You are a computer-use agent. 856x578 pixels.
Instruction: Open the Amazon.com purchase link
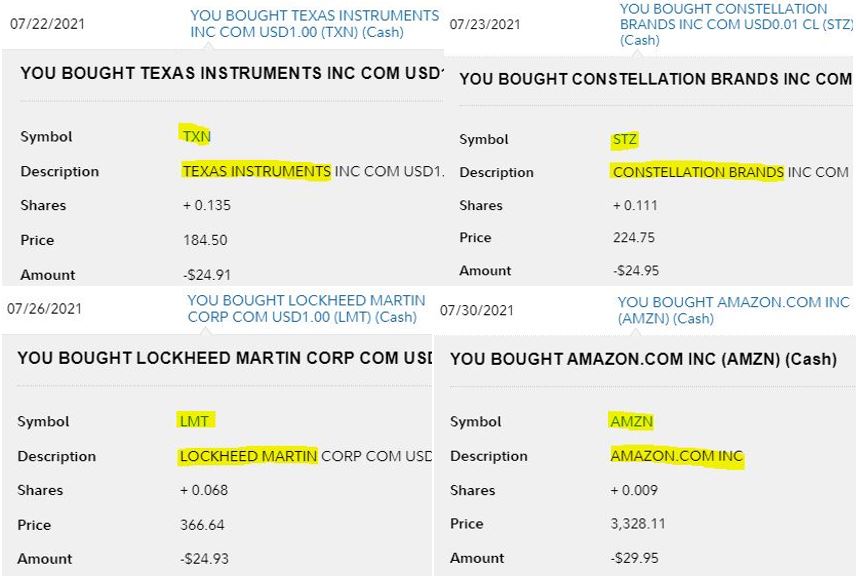tap(734, 311)
